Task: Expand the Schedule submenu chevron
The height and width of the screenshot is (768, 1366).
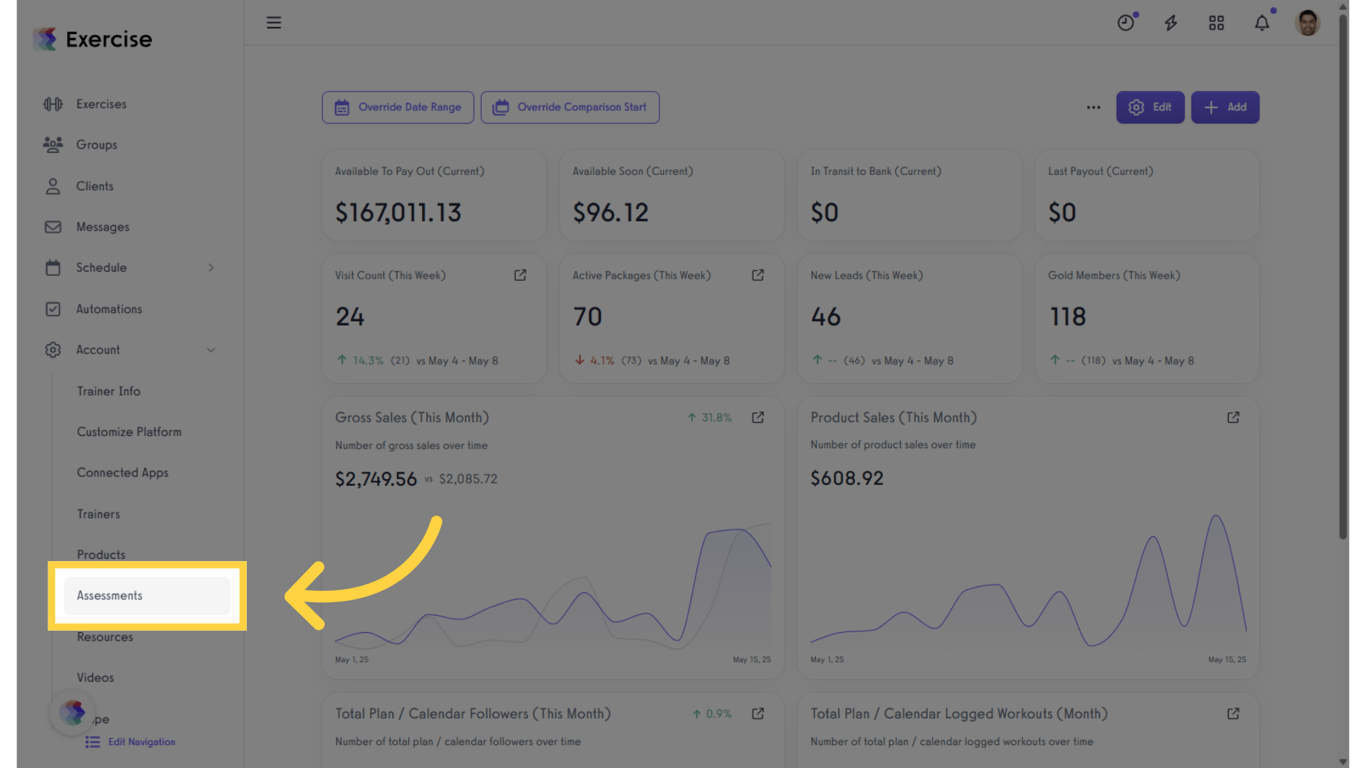Action: click(x=211, y=268)
